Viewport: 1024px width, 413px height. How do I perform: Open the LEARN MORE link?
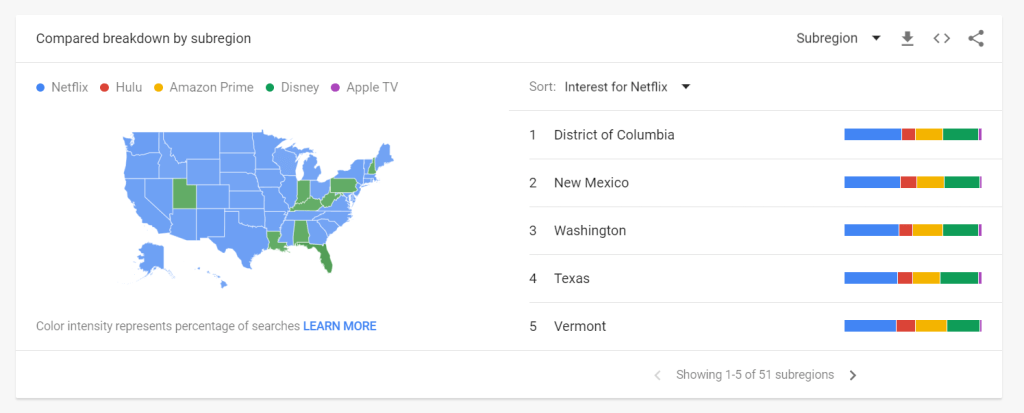coord(340,326)
